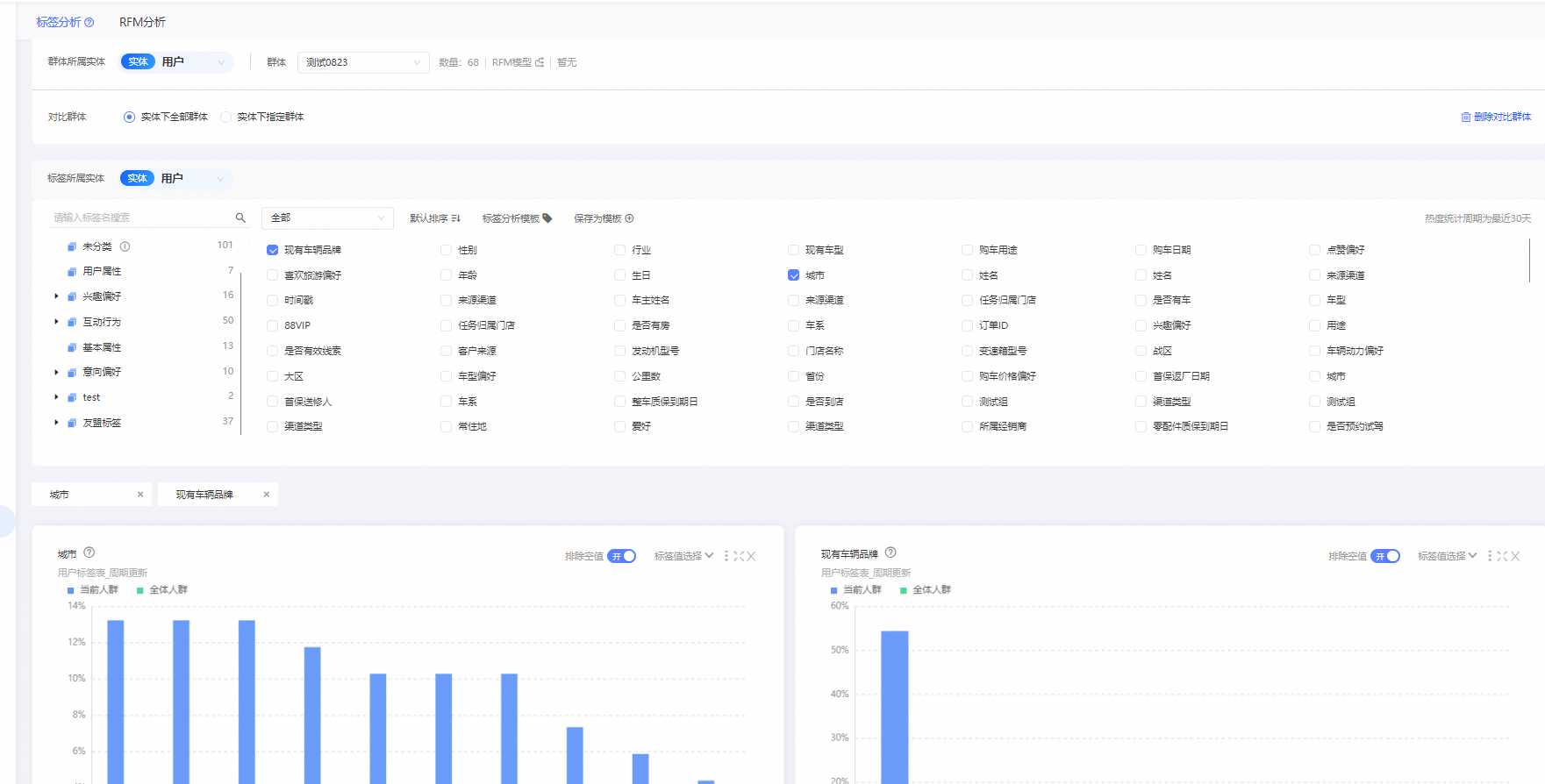Uncheck the checked 城市 tag checkbox

point(794,275)
